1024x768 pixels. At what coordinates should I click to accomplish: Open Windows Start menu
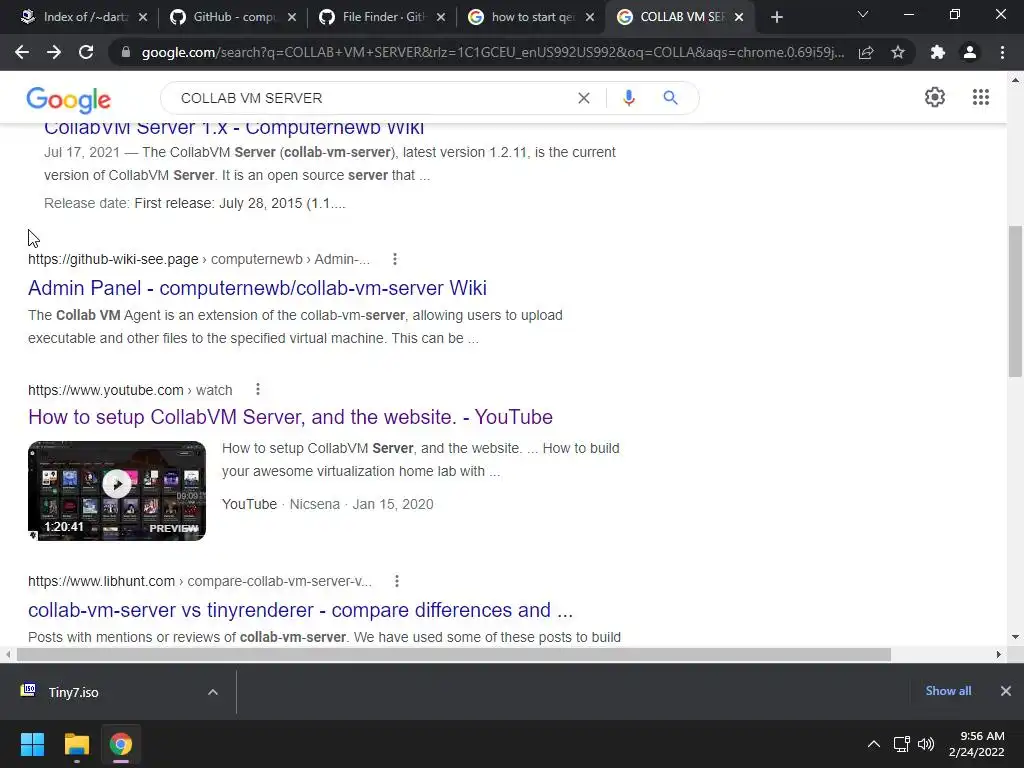point(32,744)
